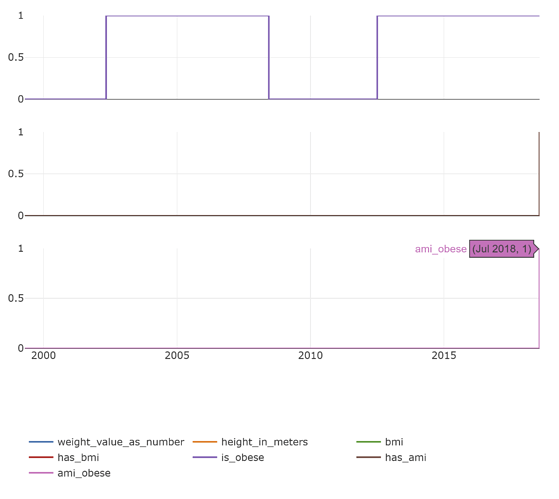
Task: Click the blue weight_value_as_number legend line
Action: [x=41, y=442]
